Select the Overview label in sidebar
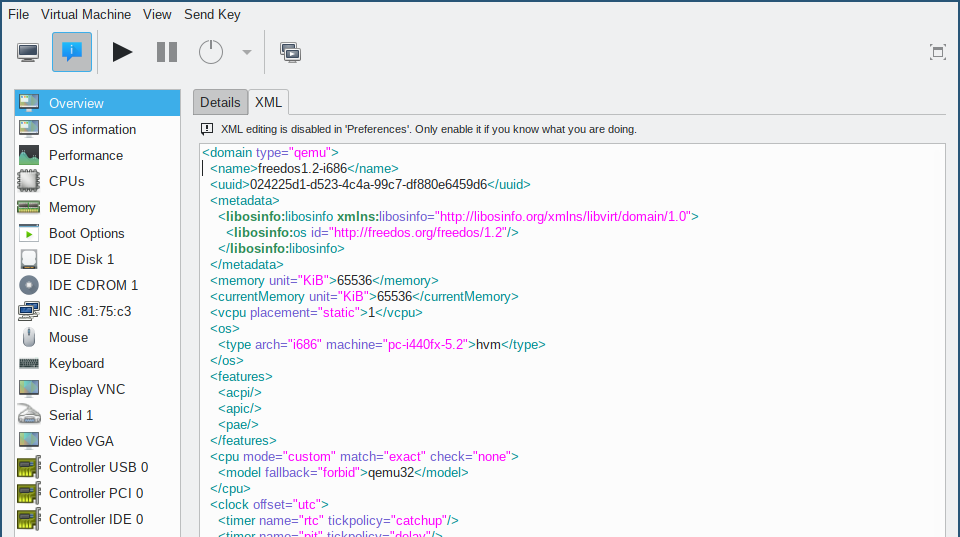960x537 pixels. (76, 103)
